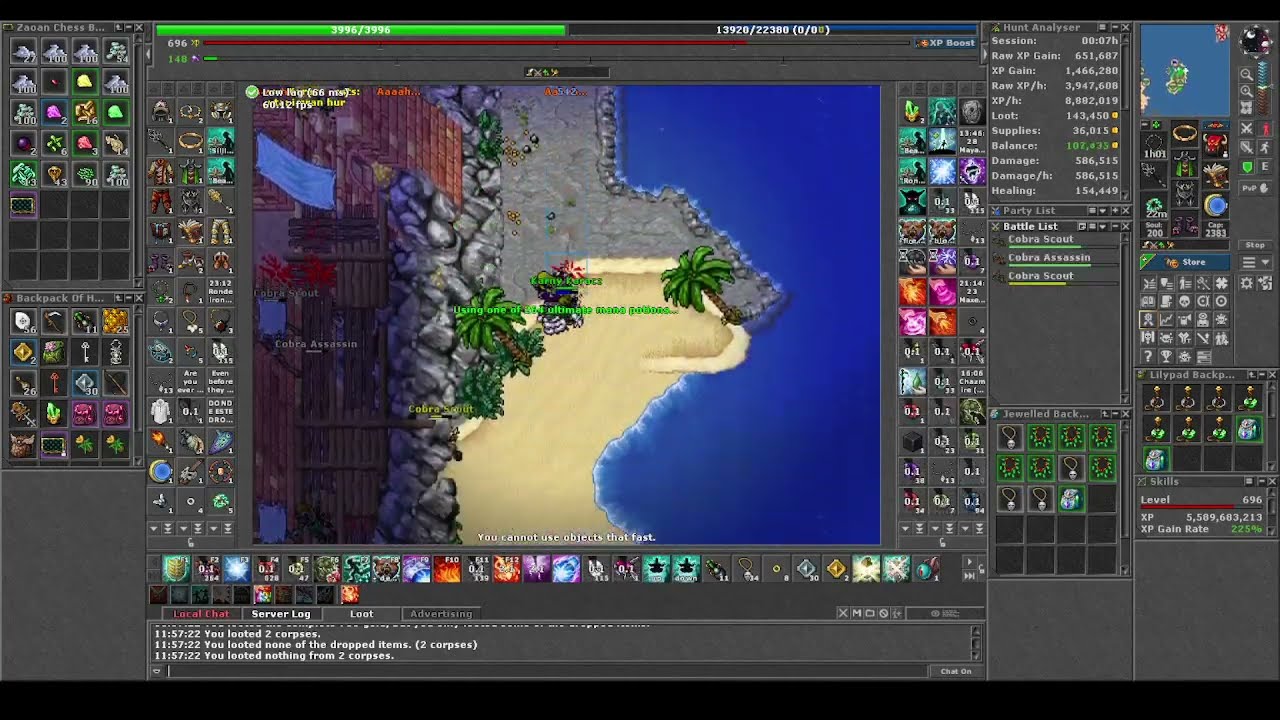Open the Loot chat tab
1280x720 pixels.
tap(361, 614)
